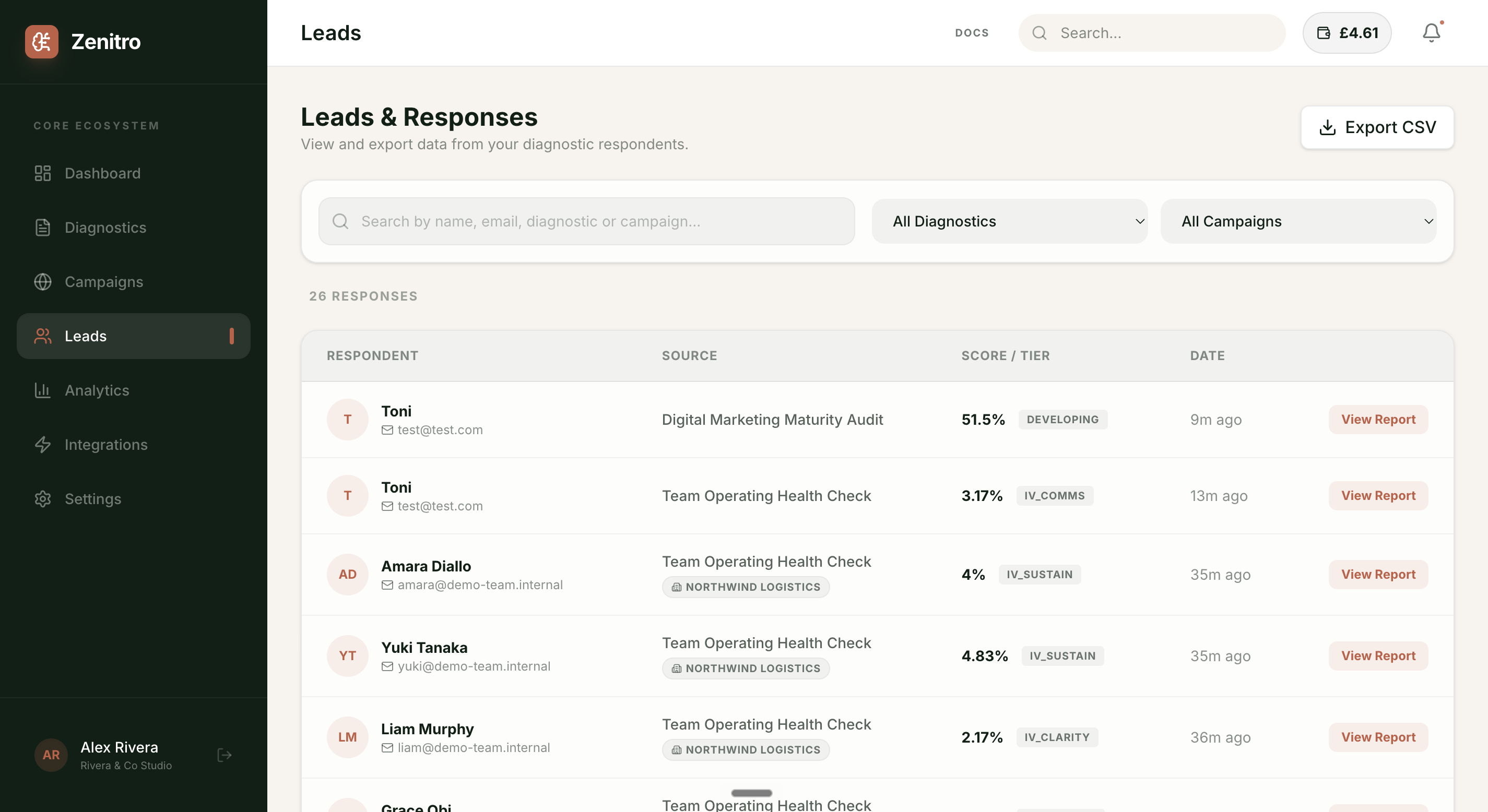Open the DOCS link in the header
Viewport: 1488px width, 812px height.
(x=972, y=33)
